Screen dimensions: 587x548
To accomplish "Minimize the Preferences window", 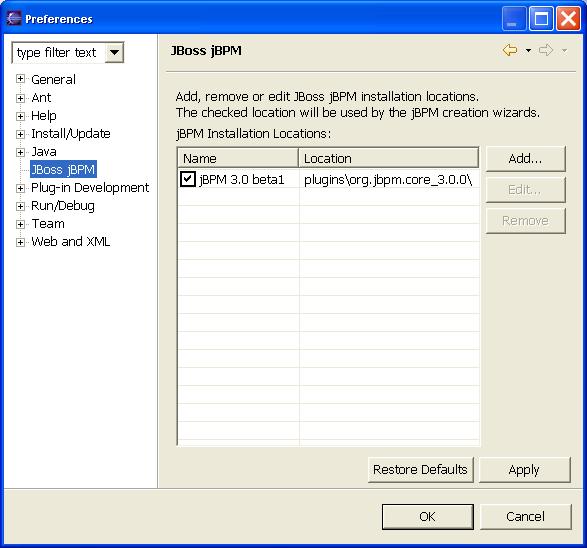I will [514, 18].
